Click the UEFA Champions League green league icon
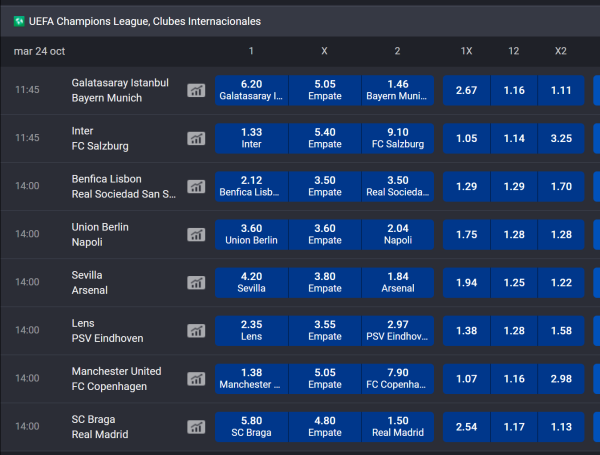The image size is (600, 455). [x=19, y=20]
